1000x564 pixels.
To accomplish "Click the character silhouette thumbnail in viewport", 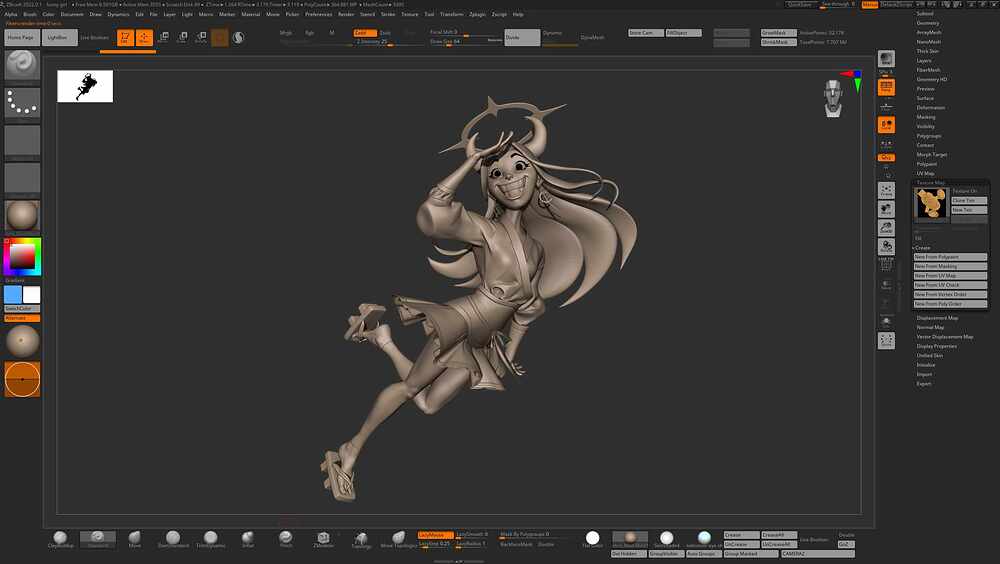I will pos(85,86).
